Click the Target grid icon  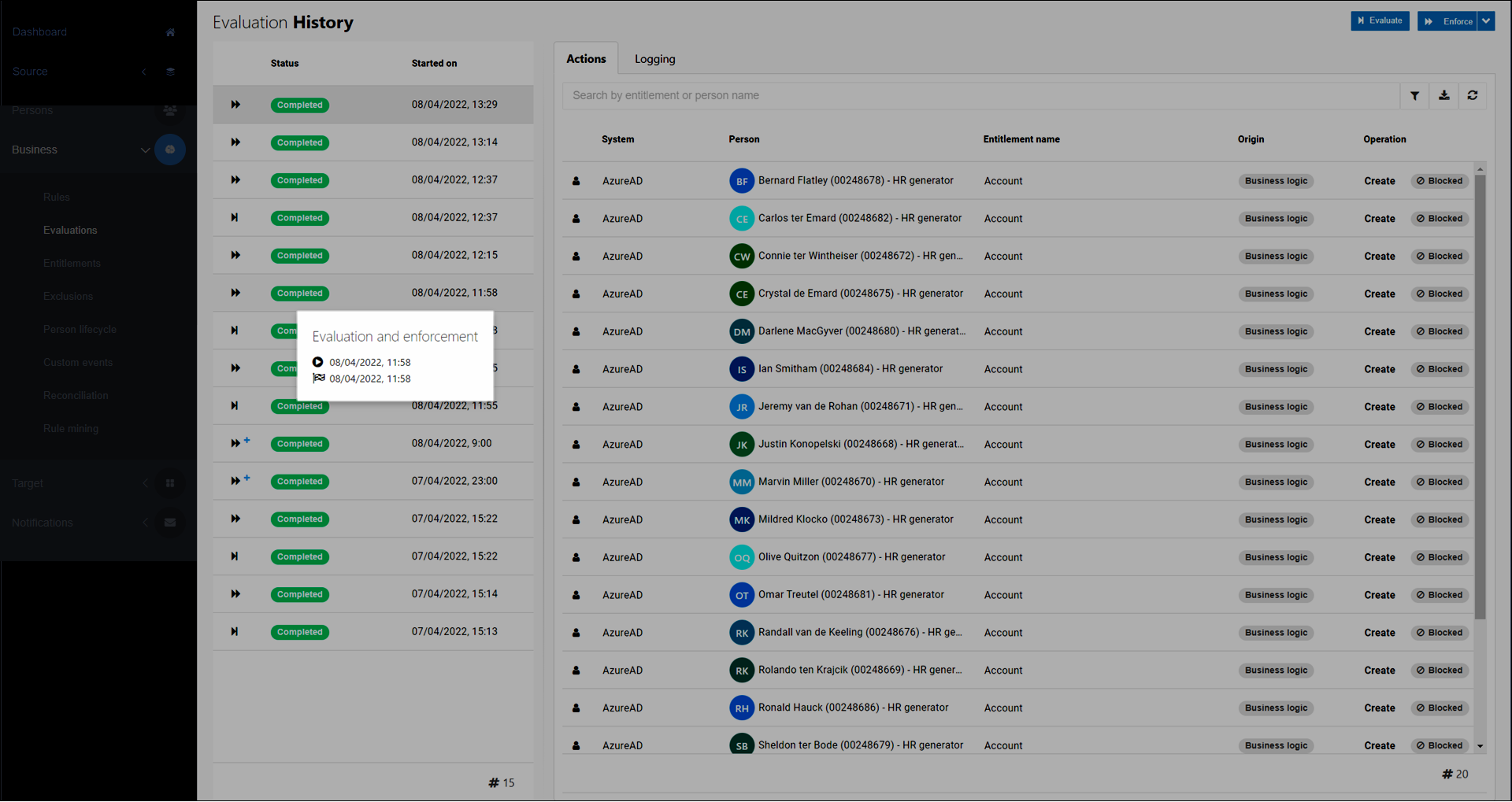(x=170, y=482)
